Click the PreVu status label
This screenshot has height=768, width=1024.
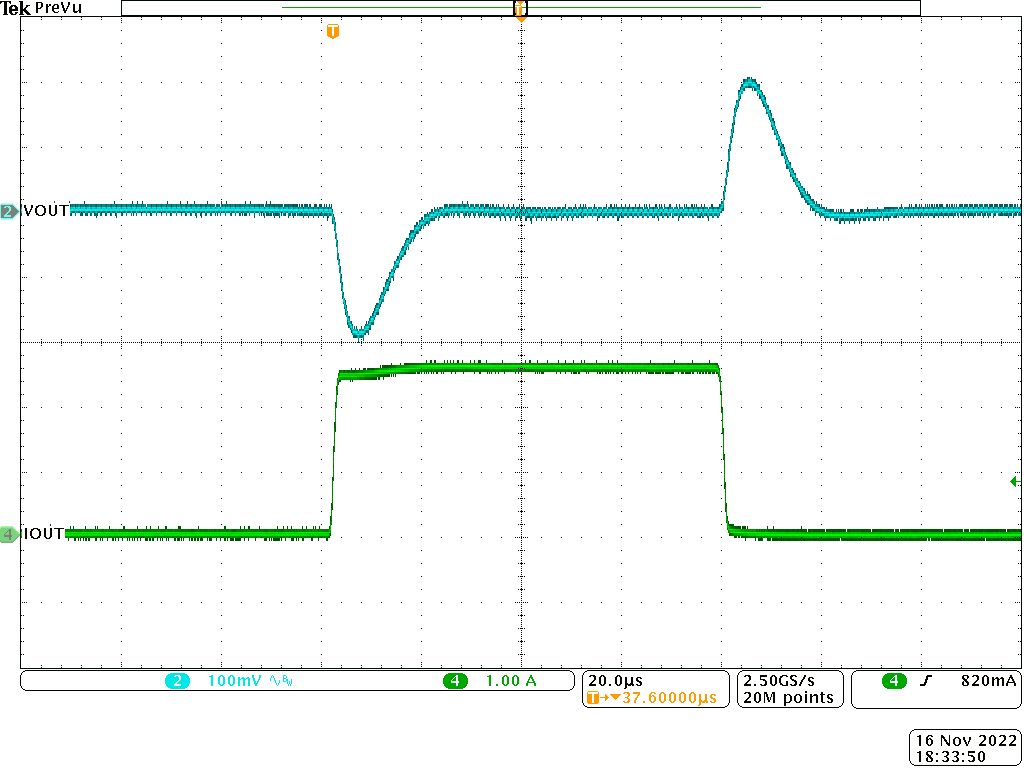[58, 9]
